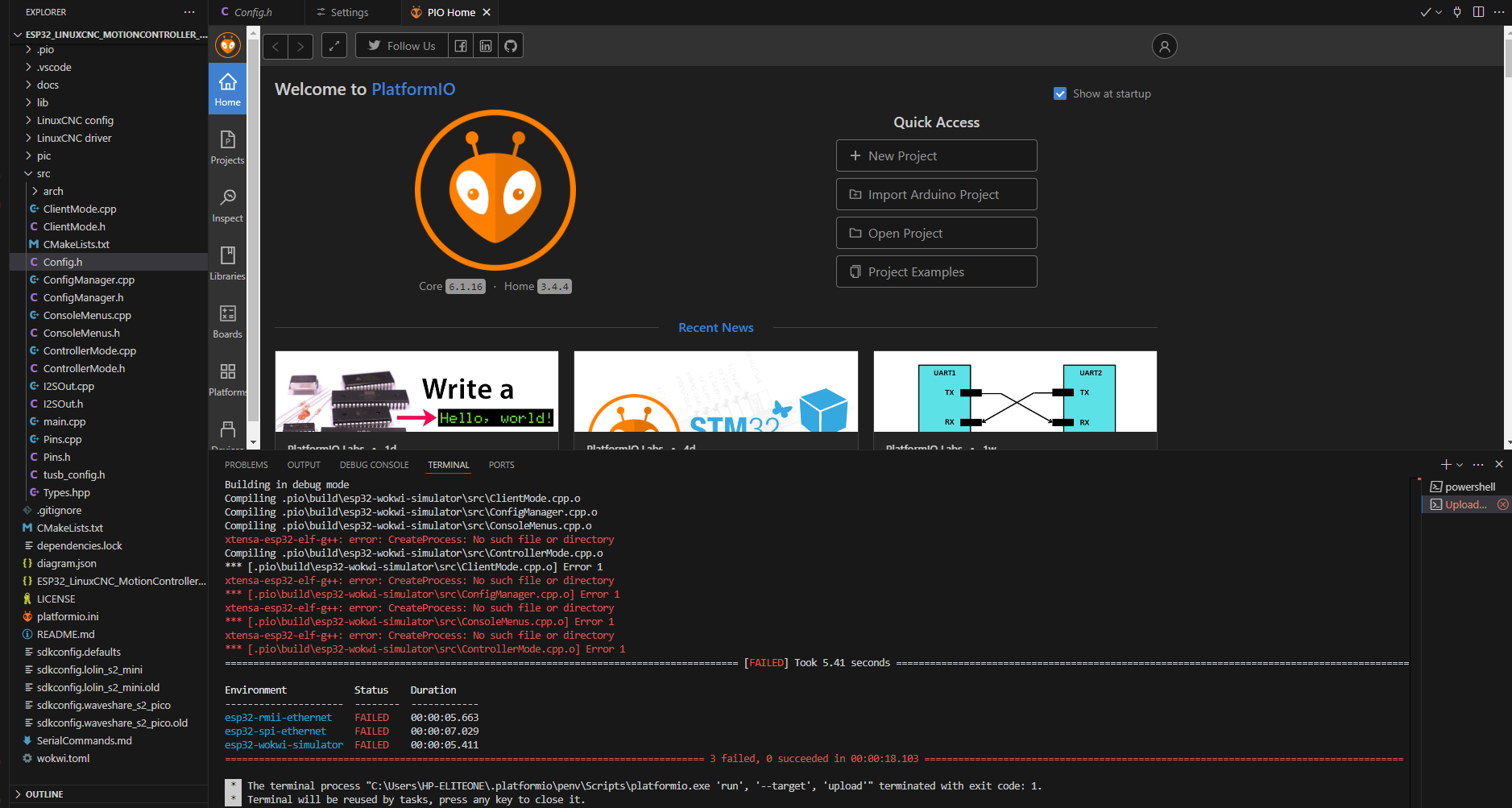Open the Hello world news card thumbnail
This screenshot has height=808, width=1512.
point(416,392)
